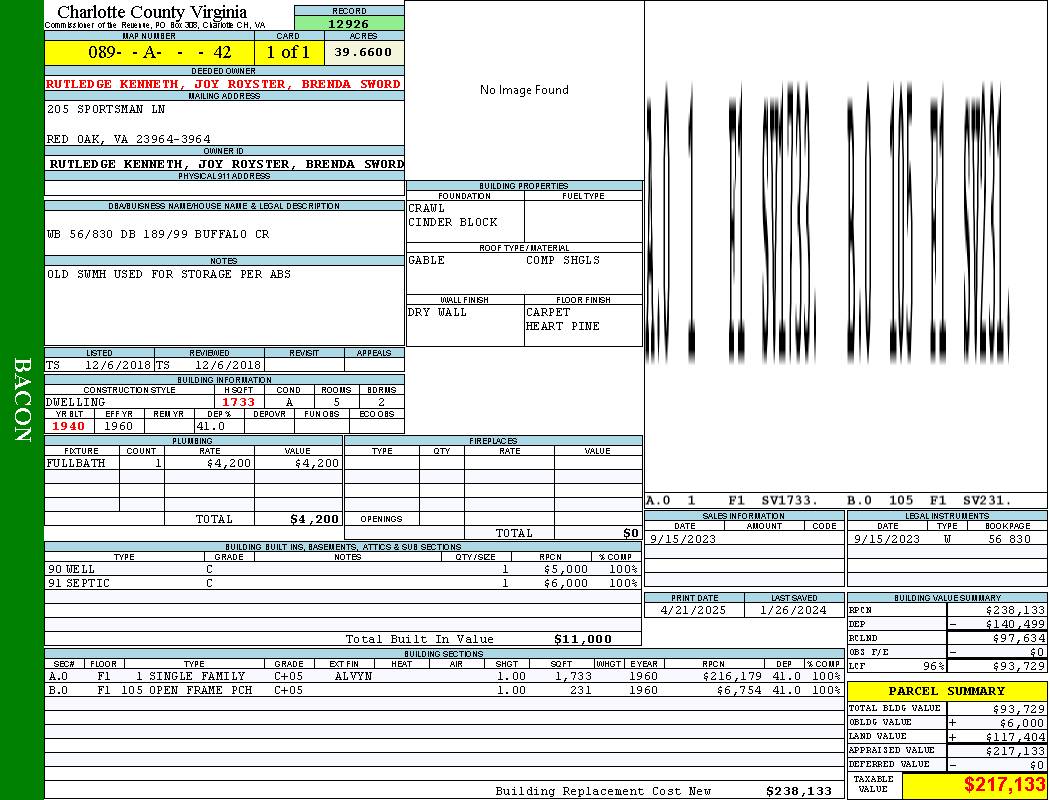
Task: Click the red deeded owner name line
Action: point(224,84)
